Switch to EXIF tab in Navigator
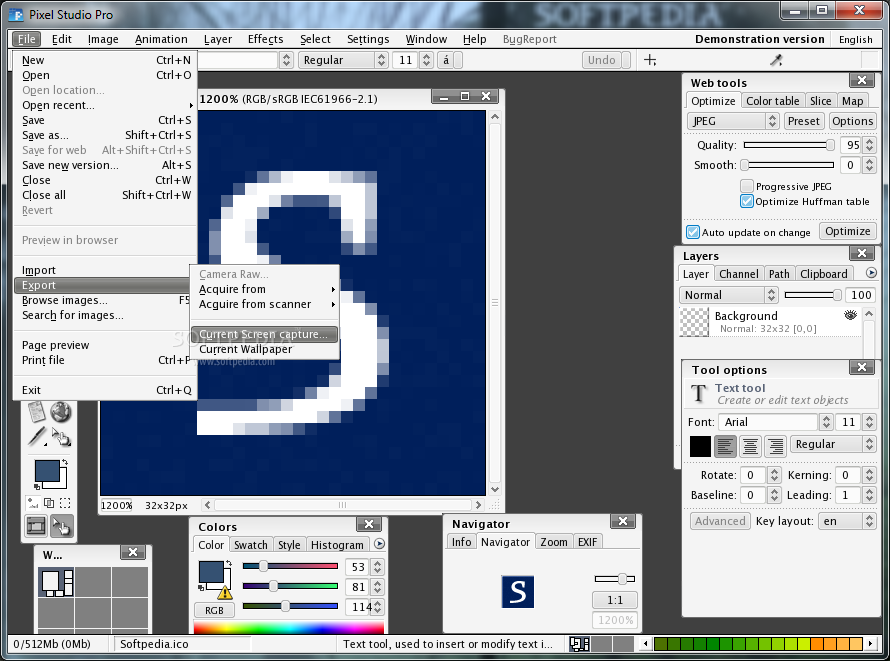890x661 pixels. coord(587,542)
